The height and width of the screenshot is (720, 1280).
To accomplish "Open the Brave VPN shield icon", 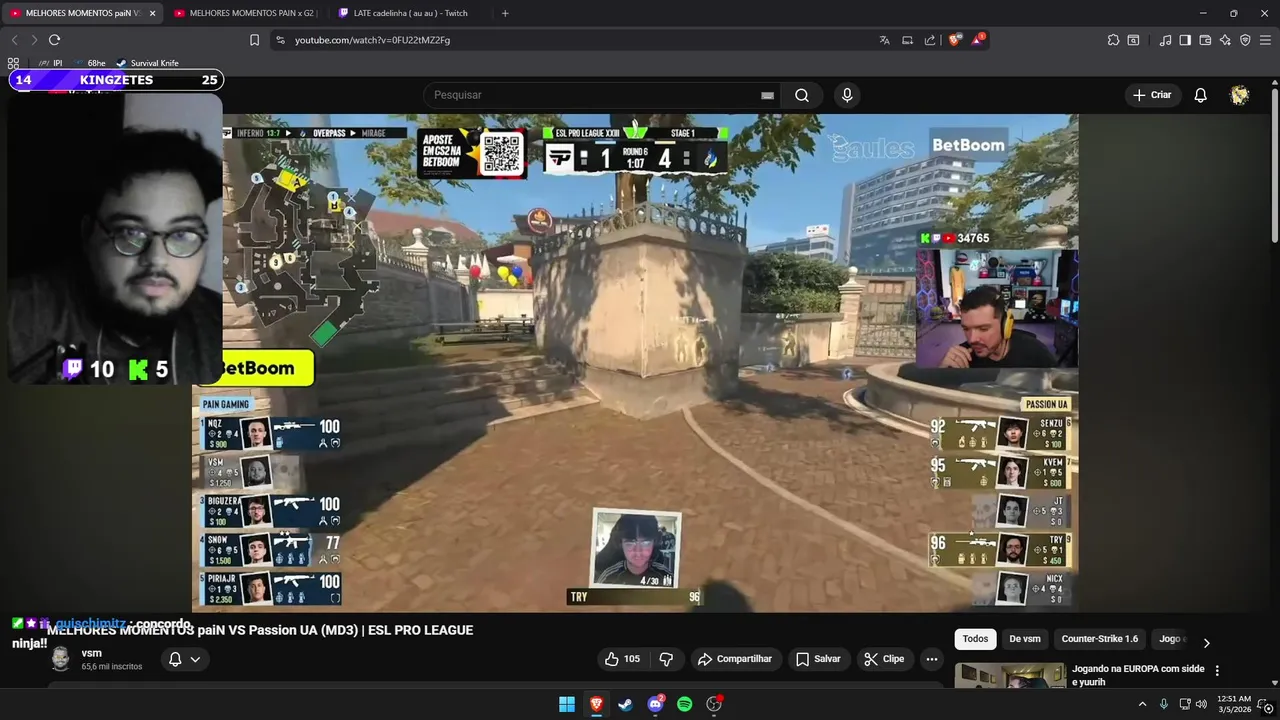I will [x=1245, y=40].
